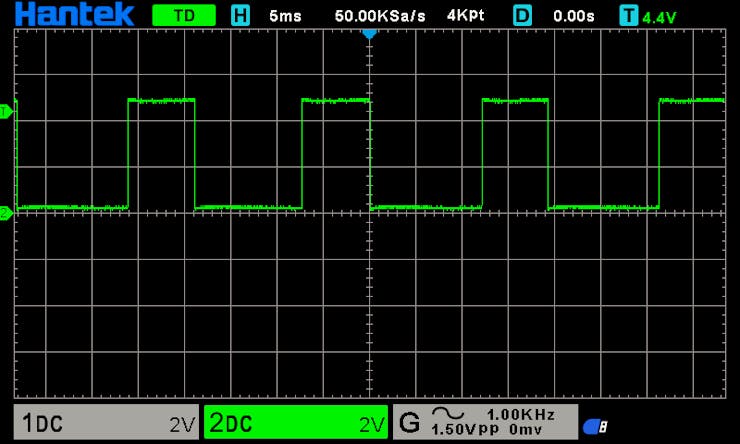Click the 0.00s delay value

pos(573,16)
